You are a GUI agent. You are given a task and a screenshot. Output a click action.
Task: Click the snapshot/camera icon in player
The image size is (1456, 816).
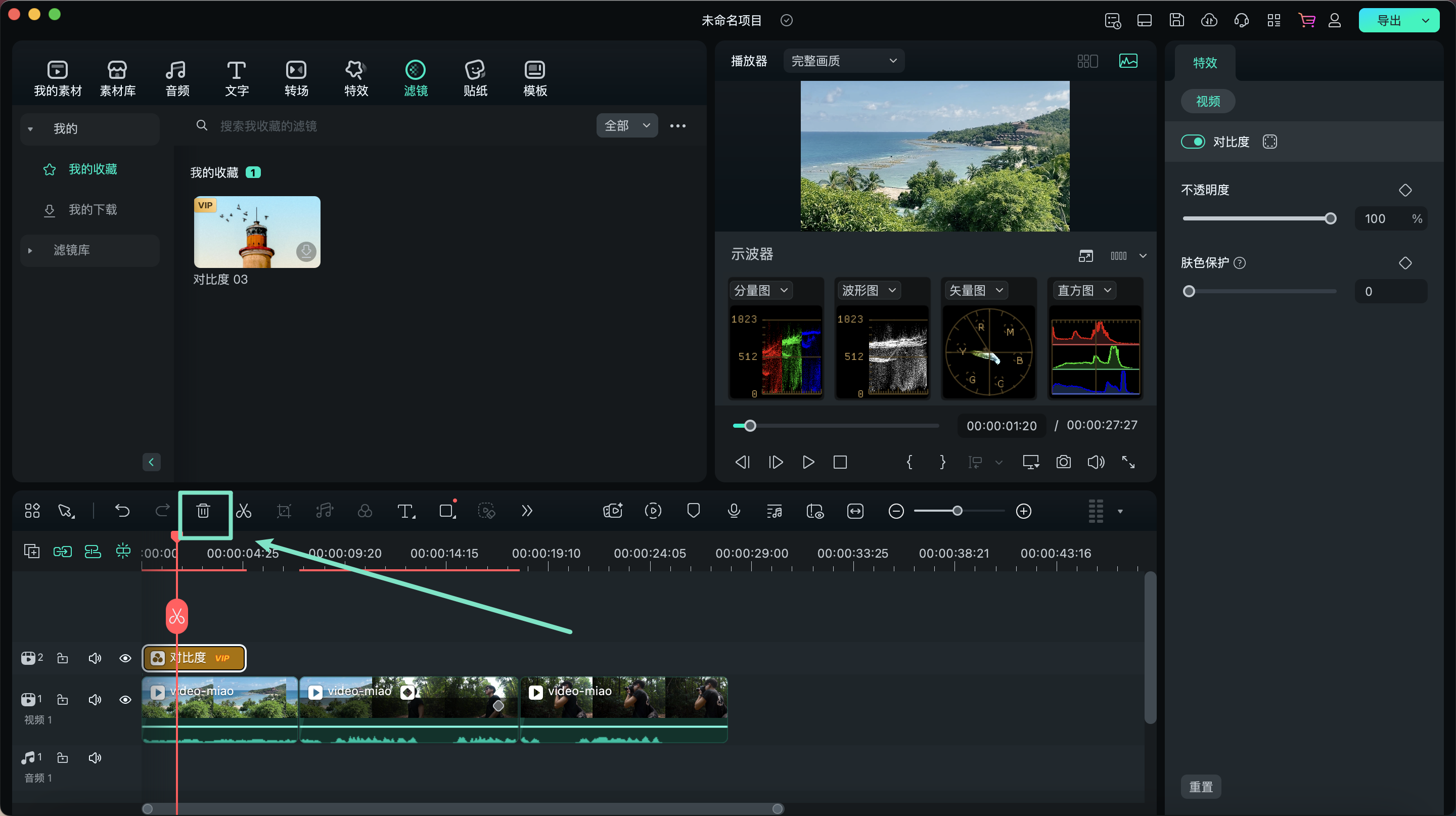[x=1064, y=462]
